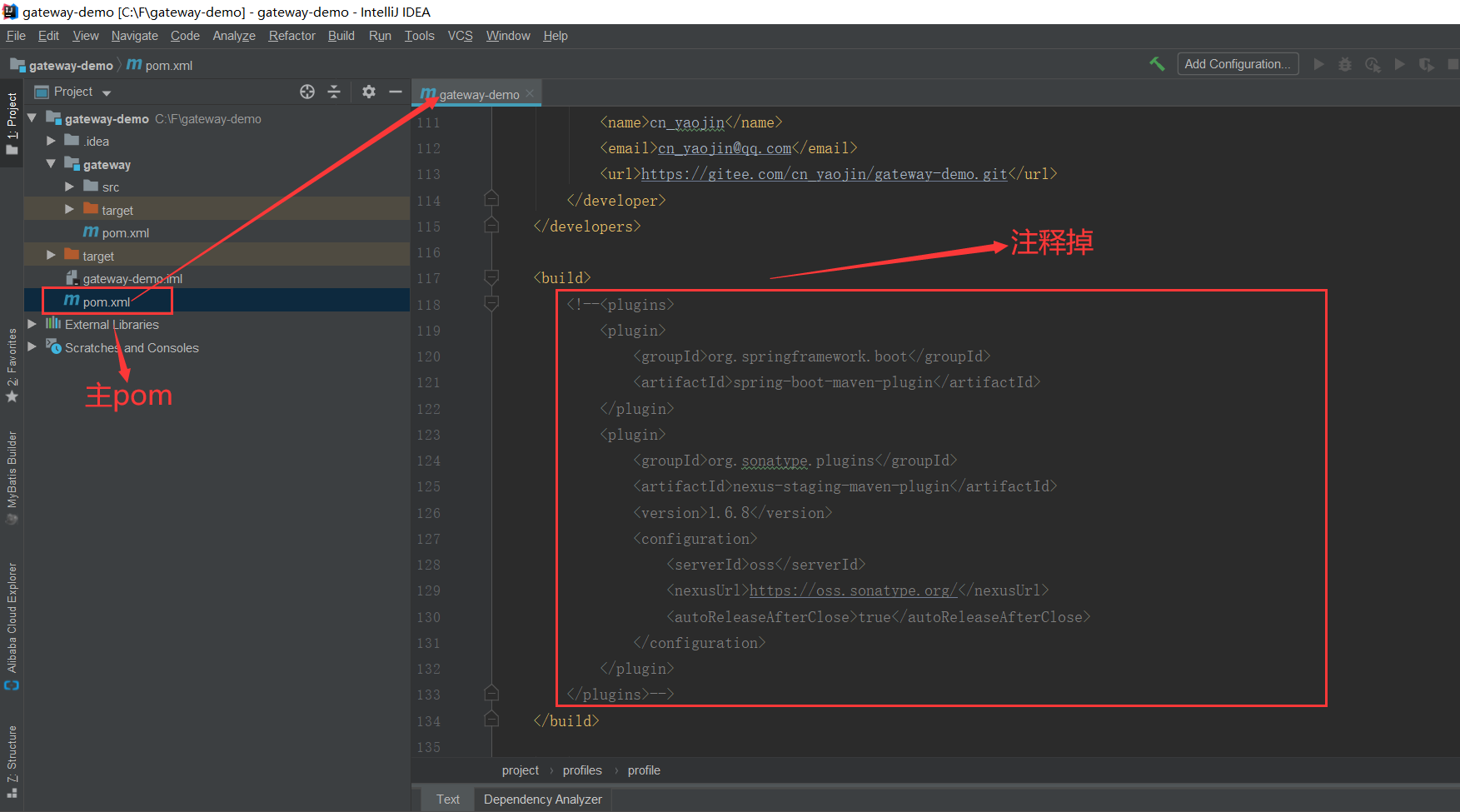Click the gateway-demo.iml file icon
Viewport: 1460px width, 812px height.
point(72,278)
